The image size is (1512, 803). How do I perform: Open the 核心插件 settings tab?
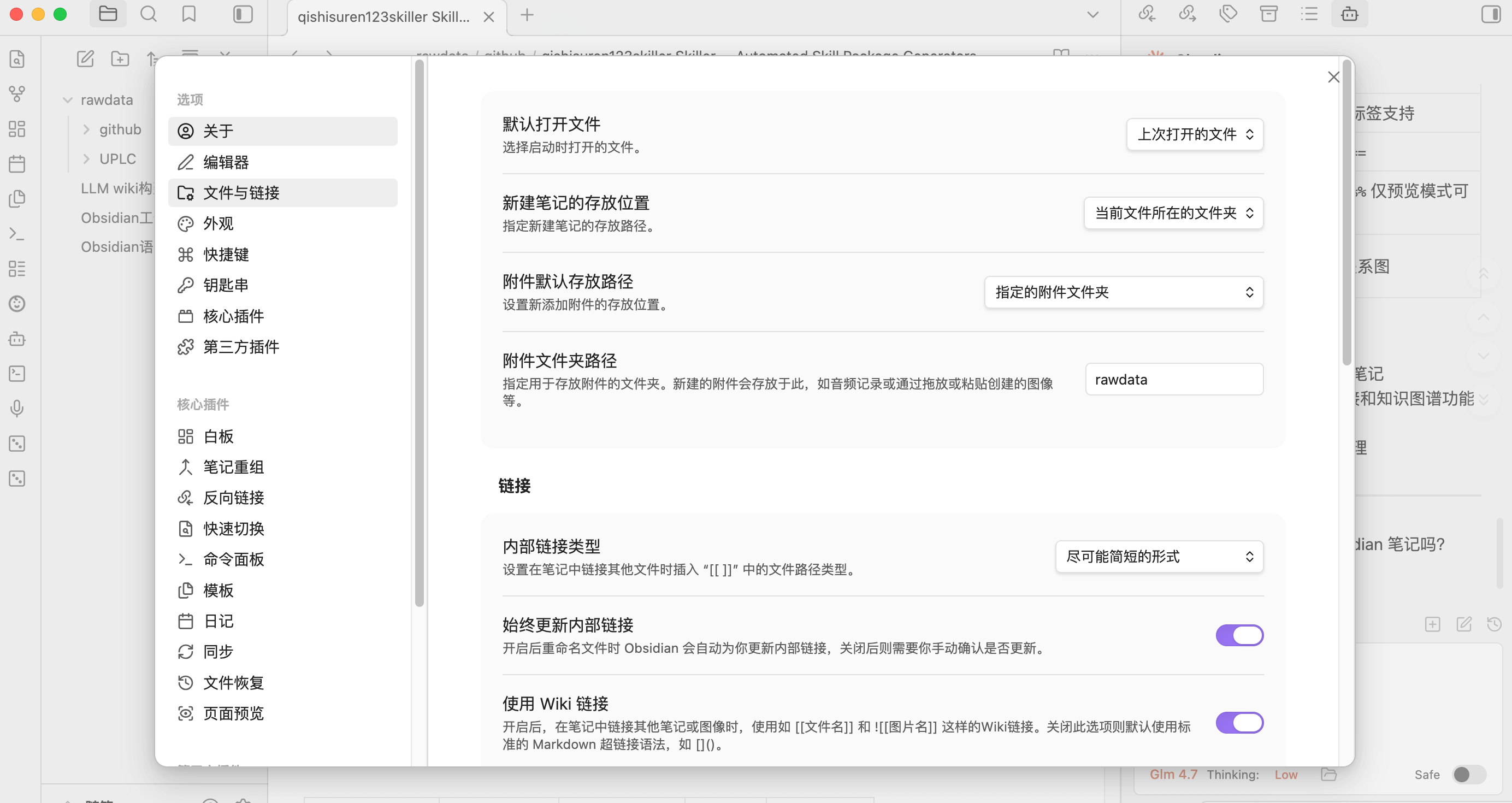tap(283, 316)
